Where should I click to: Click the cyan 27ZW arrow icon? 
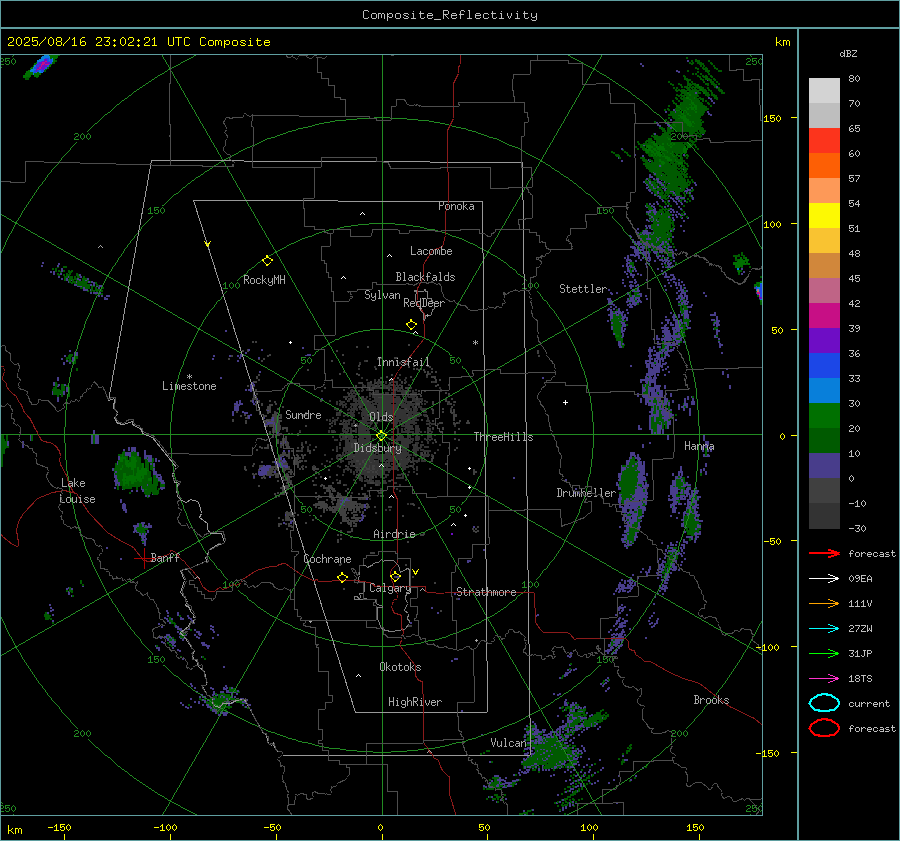point(824,629)
